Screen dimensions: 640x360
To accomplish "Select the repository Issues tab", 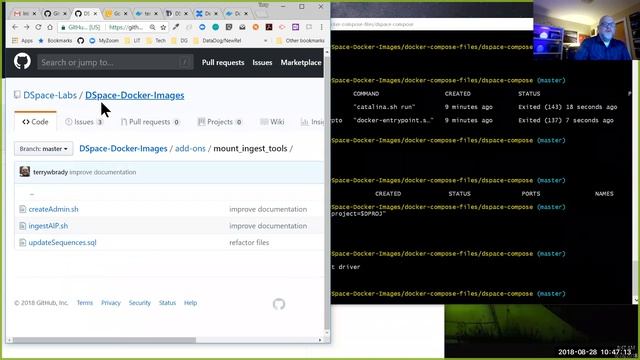I will (84, 122).
